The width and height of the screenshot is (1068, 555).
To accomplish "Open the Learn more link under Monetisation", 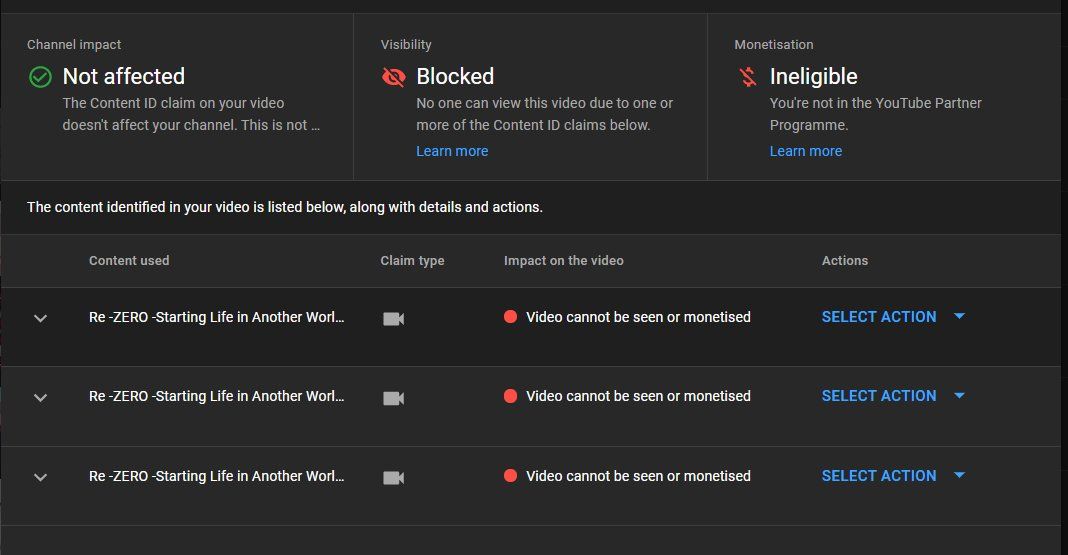I will (x=805, y=151).
